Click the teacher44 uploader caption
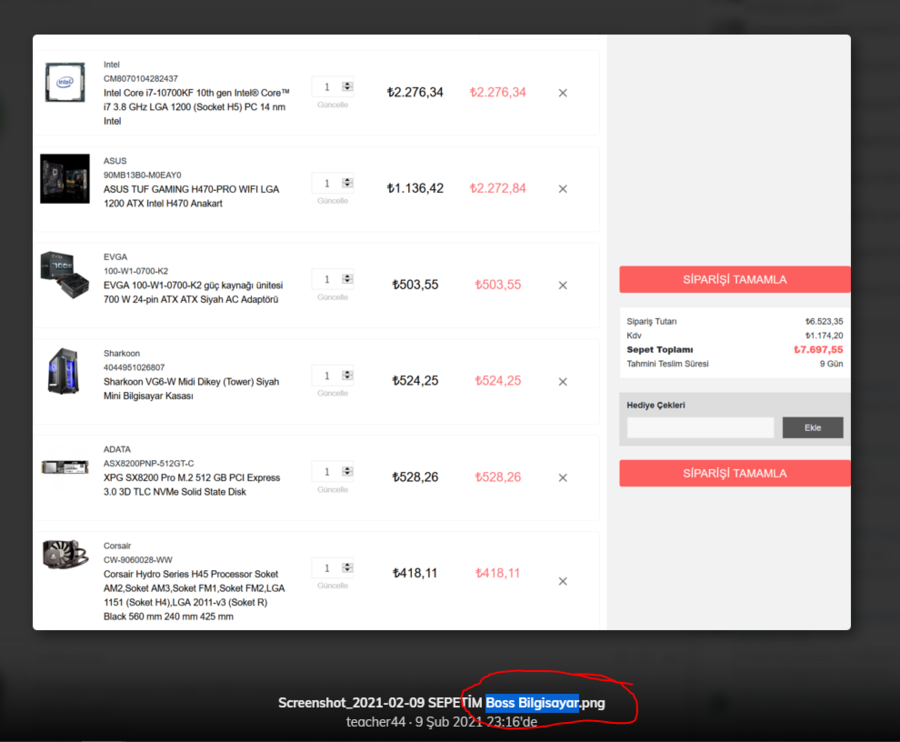900x742 pixels. [x=375, y=722]
